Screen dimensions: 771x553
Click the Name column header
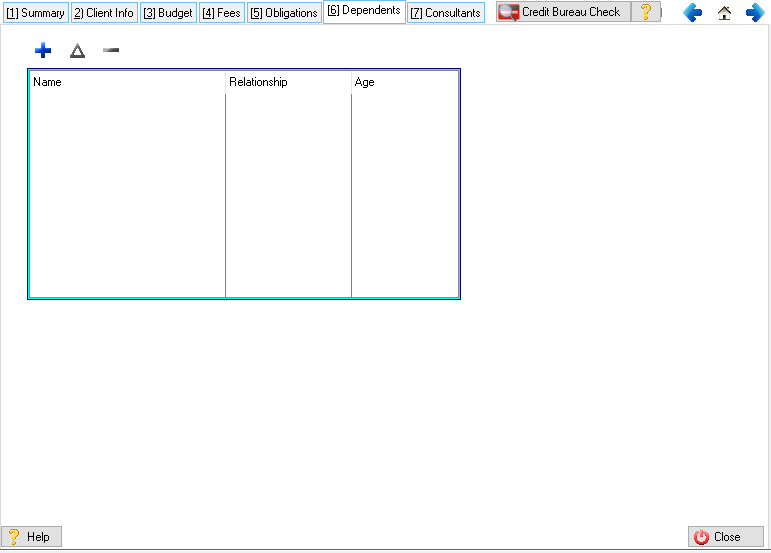pos(127,82)
